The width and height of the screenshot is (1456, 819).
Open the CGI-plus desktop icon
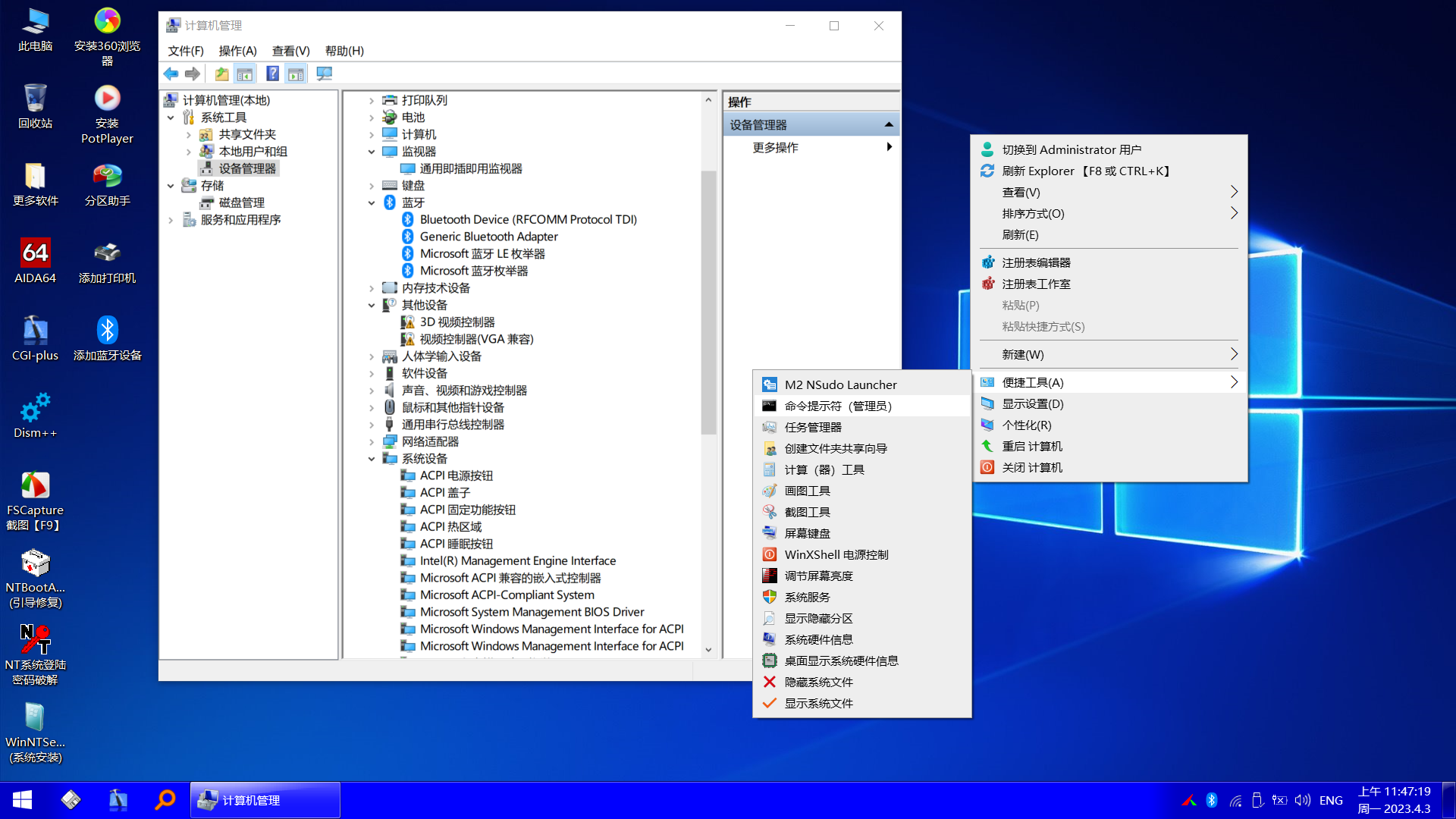pyautogui.click(x=35, y=339)
